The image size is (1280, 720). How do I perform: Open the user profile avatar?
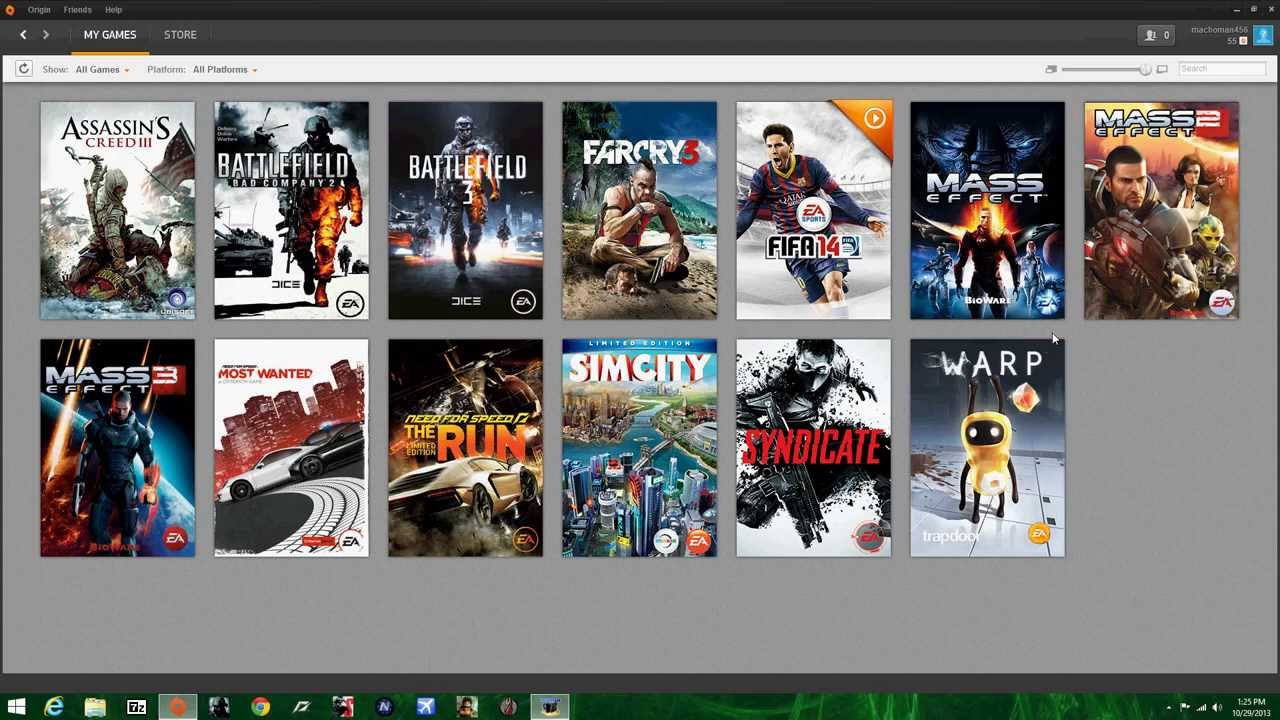click(x=1262, y=35)
